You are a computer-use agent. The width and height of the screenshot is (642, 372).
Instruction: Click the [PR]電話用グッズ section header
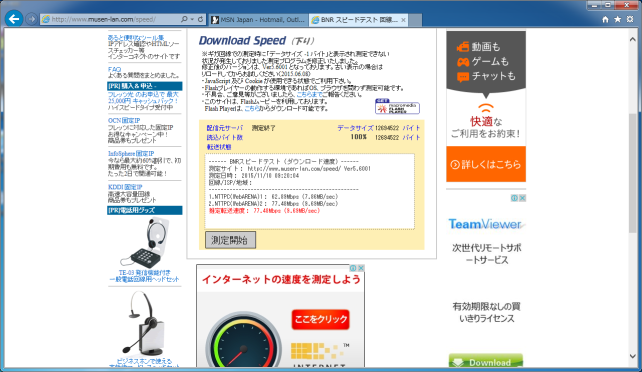(145, 210)
